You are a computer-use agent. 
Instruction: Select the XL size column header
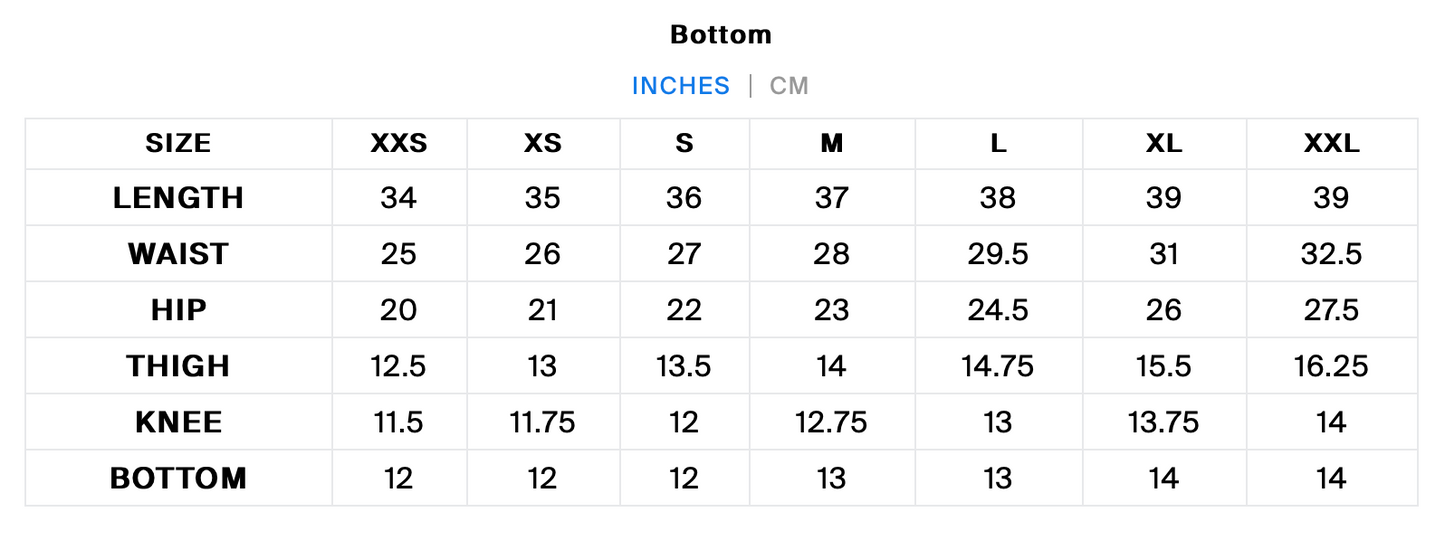coord(1164,144)
